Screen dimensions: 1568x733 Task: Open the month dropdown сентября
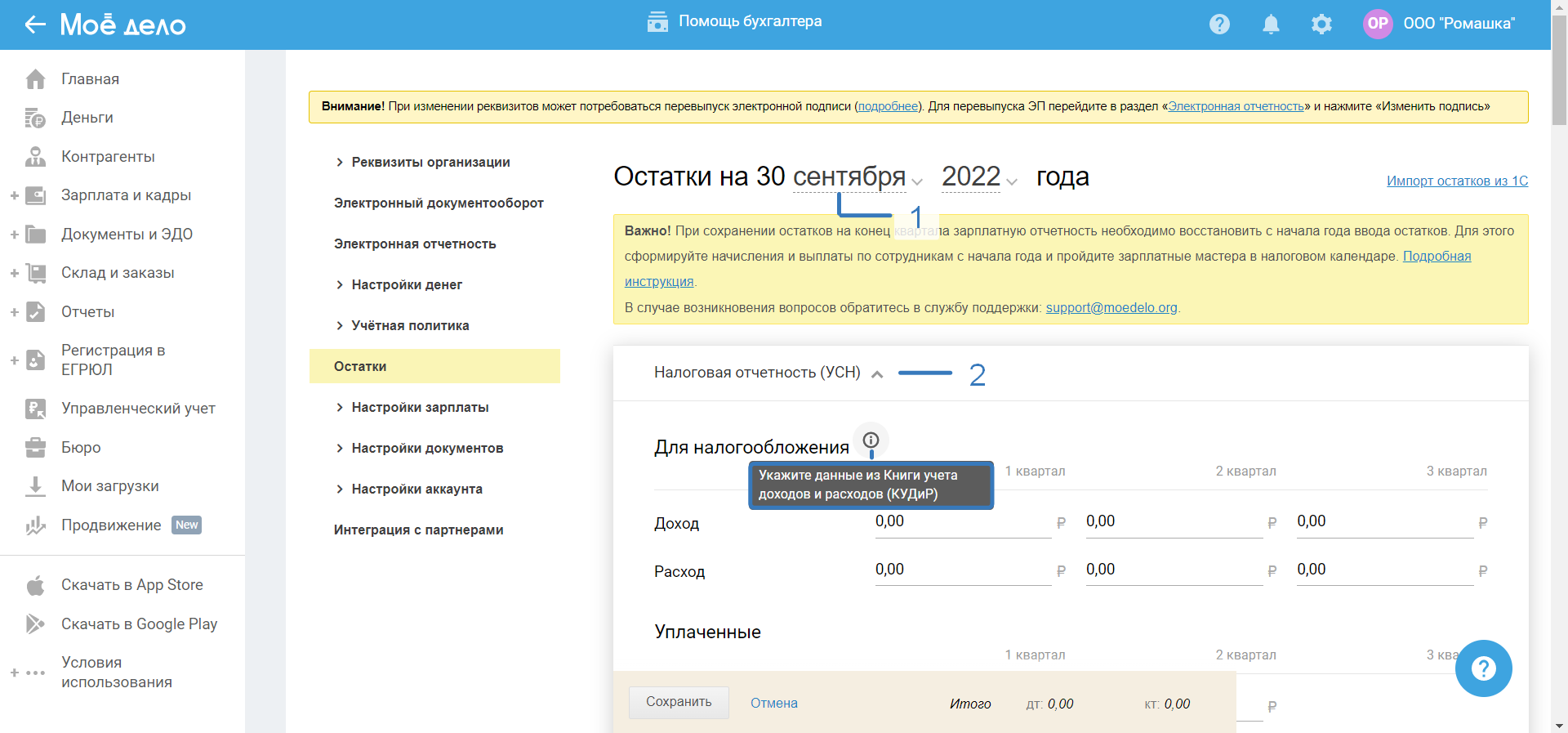click(x=857, y=177)
